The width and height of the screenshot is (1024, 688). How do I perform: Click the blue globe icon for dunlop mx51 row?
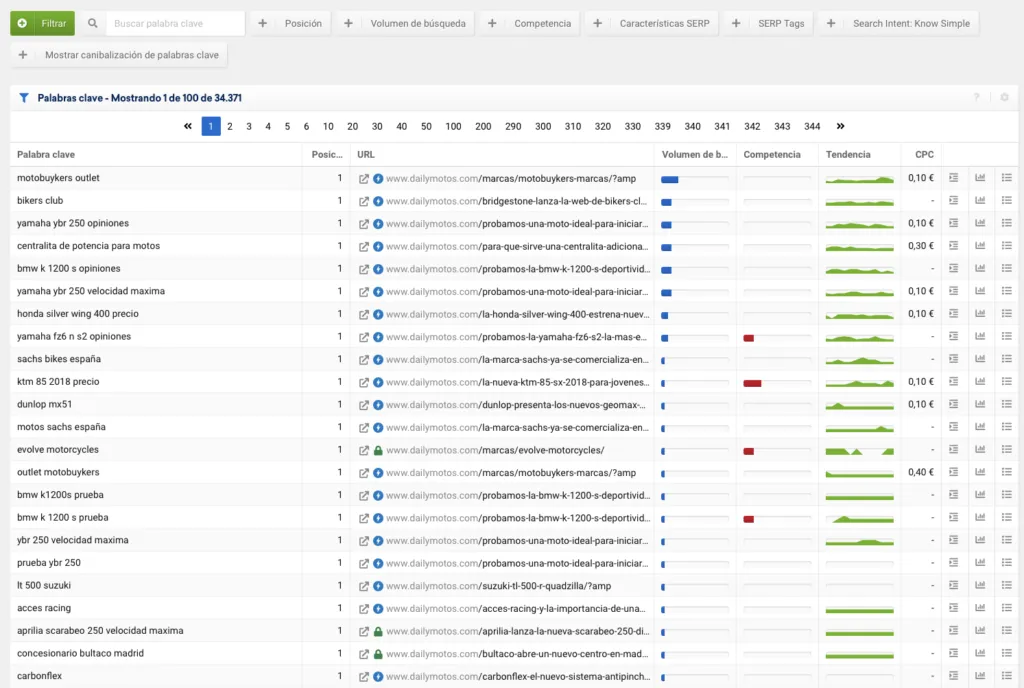click(378, 405)
